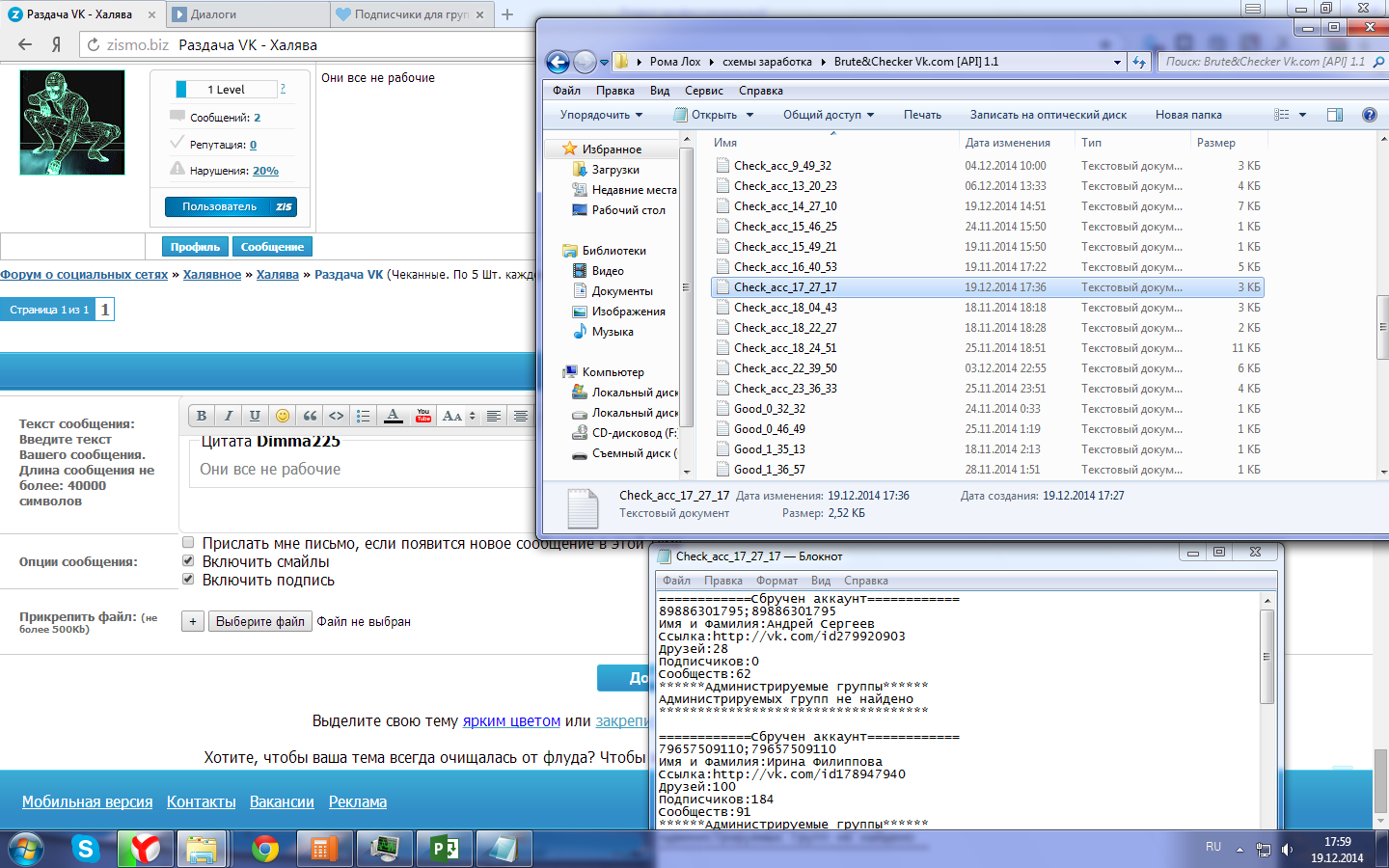The width and height of the screenshot is (1389, 868).
Task: Align the message text to the left
Action: click(x=494, y=416)
